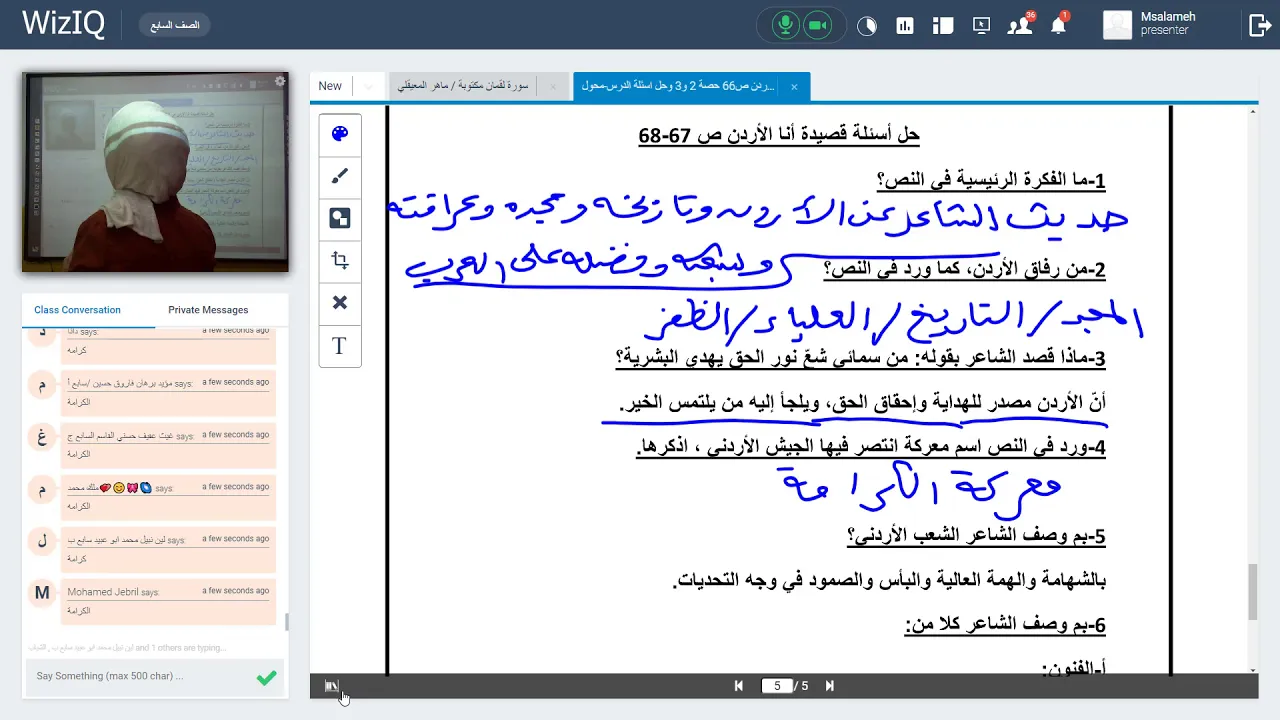This screenshot has width=1280, height=720.
Task: Click the Msalameh presenter avatar
Action: (x=1117, y=25)
